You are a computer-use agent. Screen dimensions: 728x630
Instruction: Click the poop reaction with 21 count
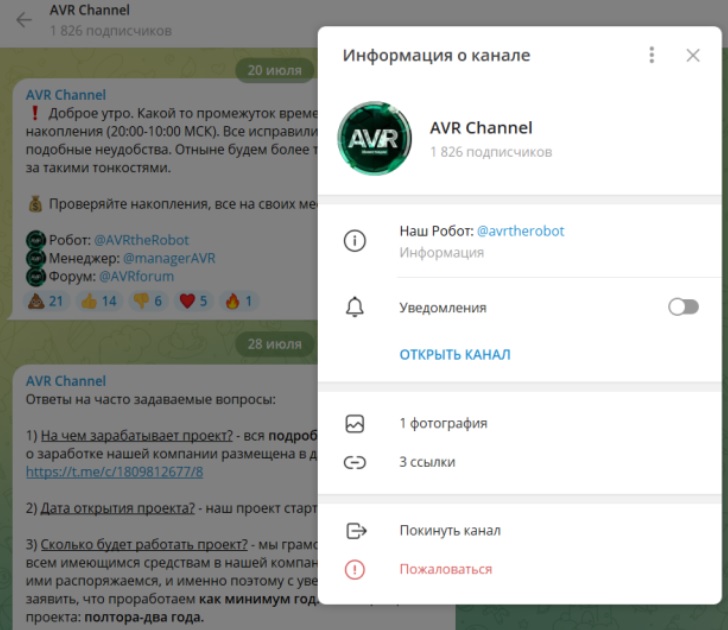click(46, 301)
